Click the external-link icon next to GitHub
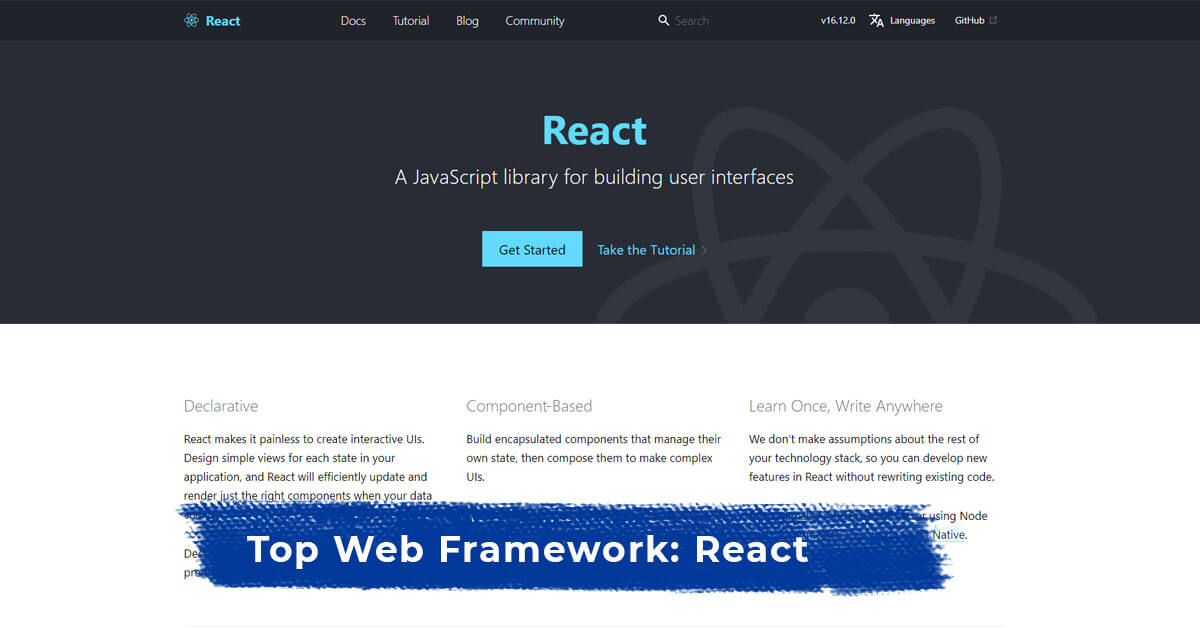The image size is (1200, 628). [992, 18]
